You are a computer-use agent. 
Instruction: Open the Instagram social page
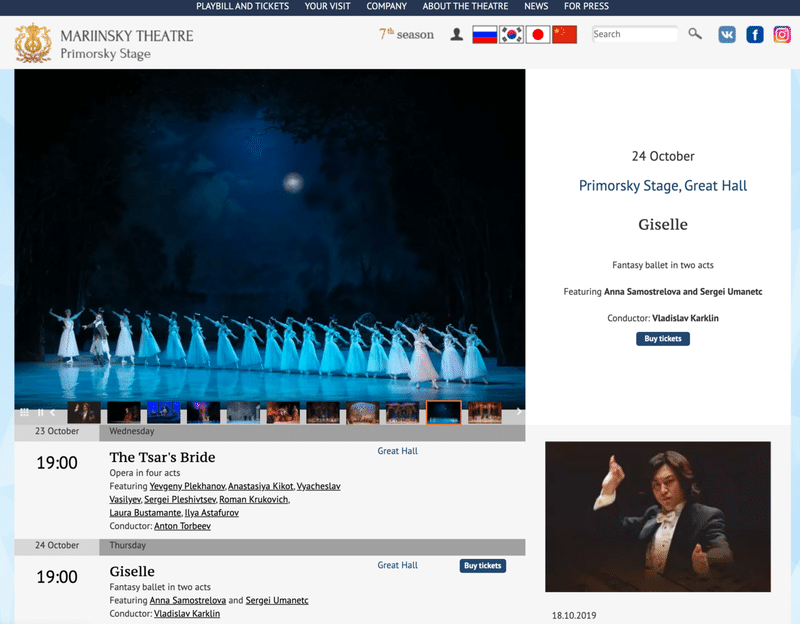782,35
